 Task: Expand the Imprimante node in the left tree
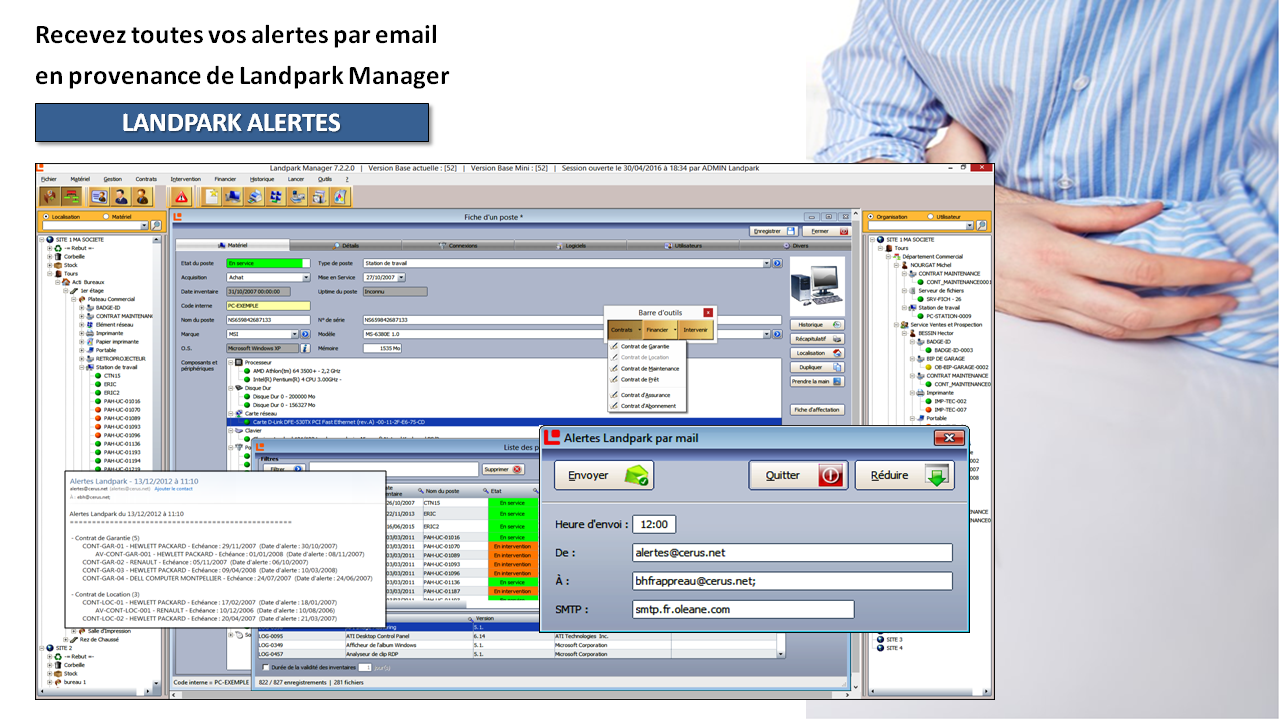pyautogui.click(x=83, y=333)
